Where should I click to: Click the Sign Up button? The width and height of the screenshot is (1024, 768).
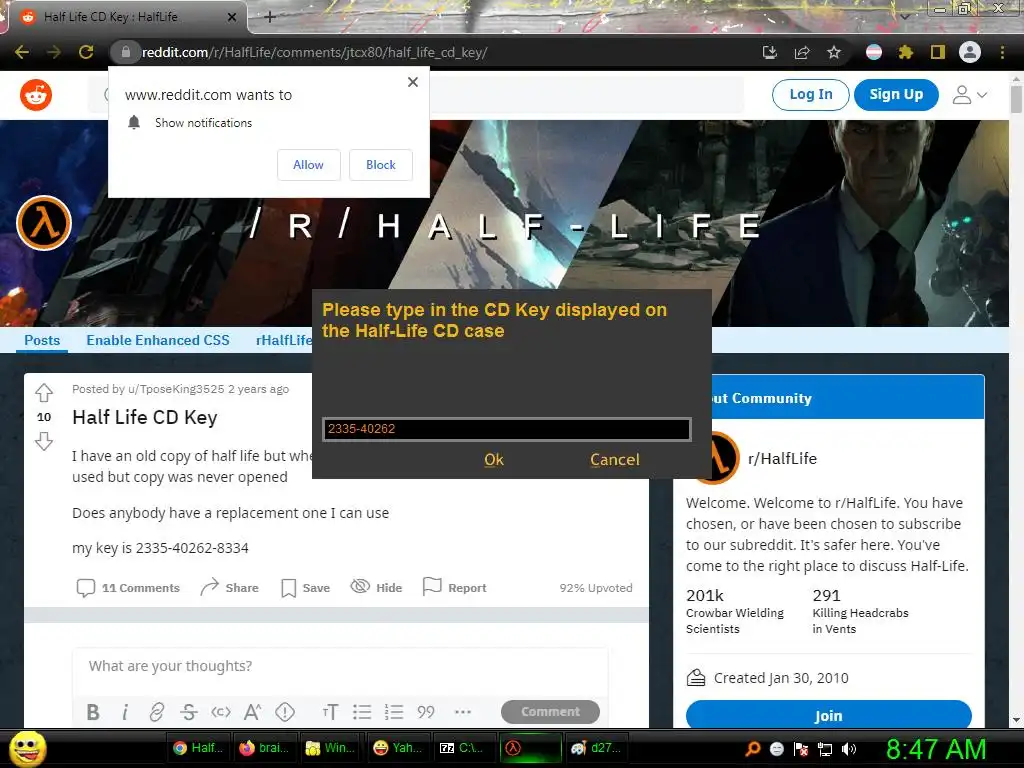click(896, 95)
